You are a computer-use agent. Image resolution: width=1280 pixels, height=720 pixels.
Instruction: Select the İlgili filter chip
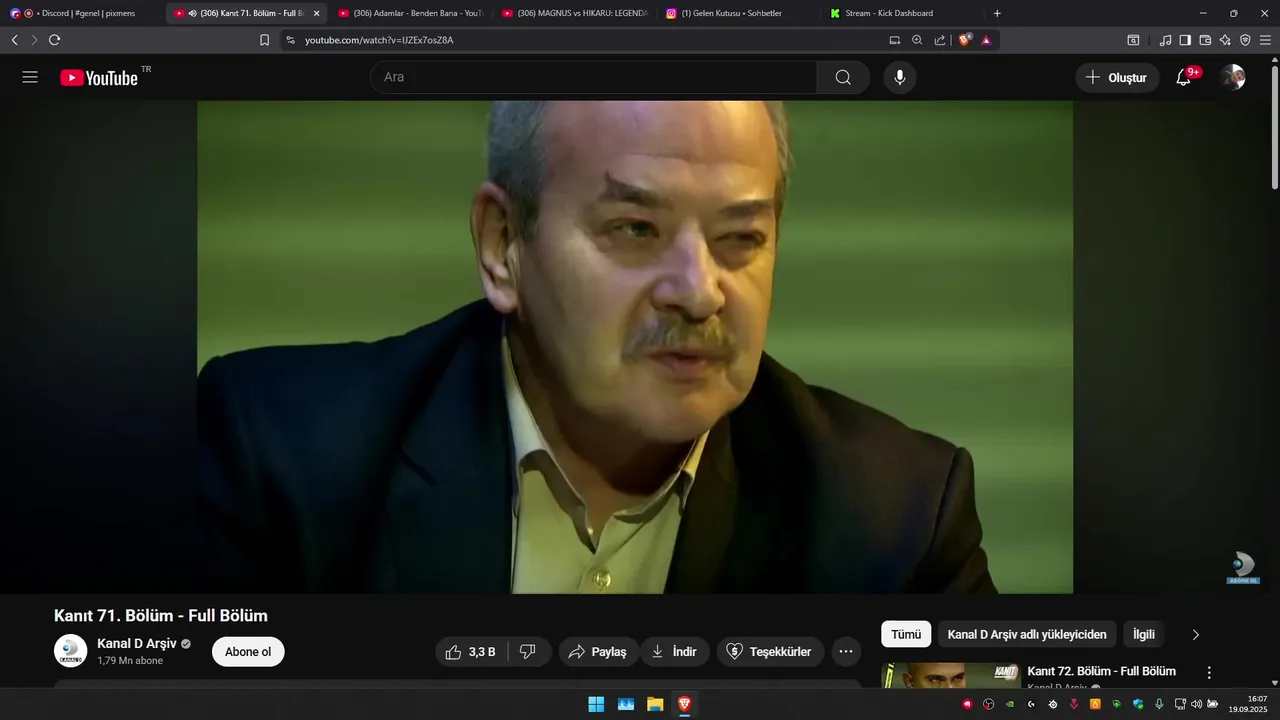pos(1144,634)
